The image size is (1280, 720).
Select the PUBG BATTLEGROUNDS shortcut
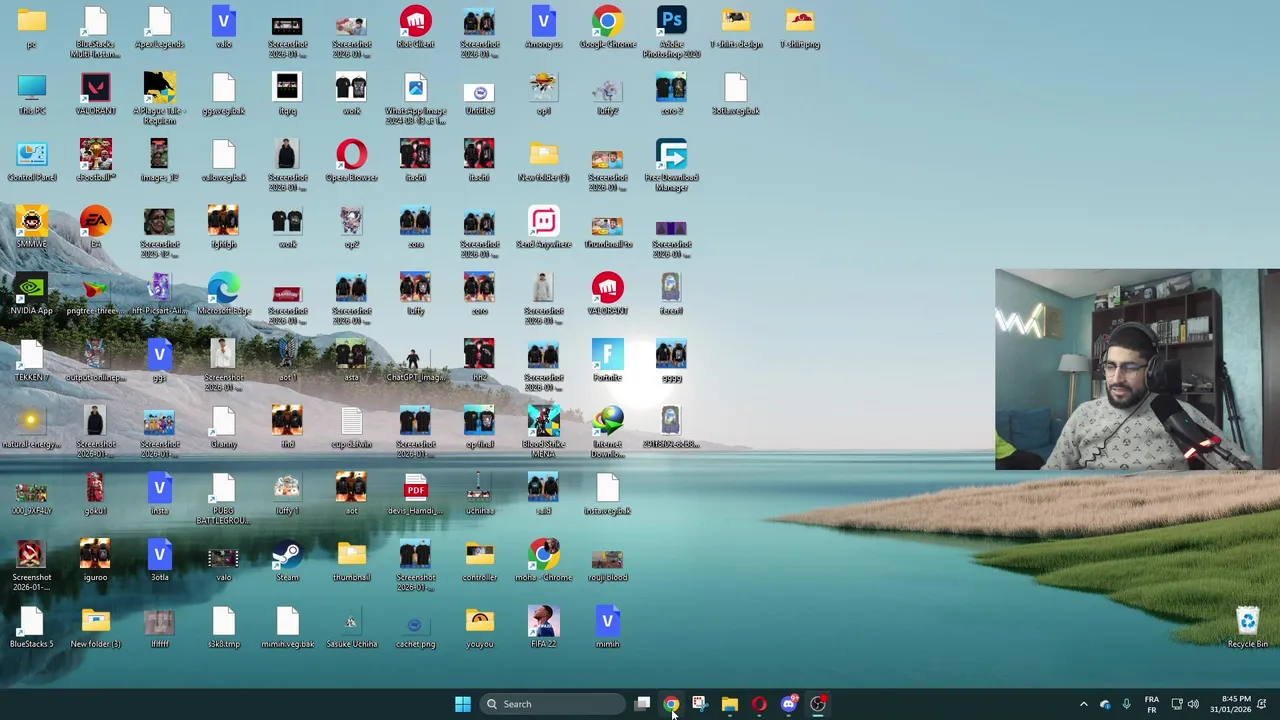point(223,499)
